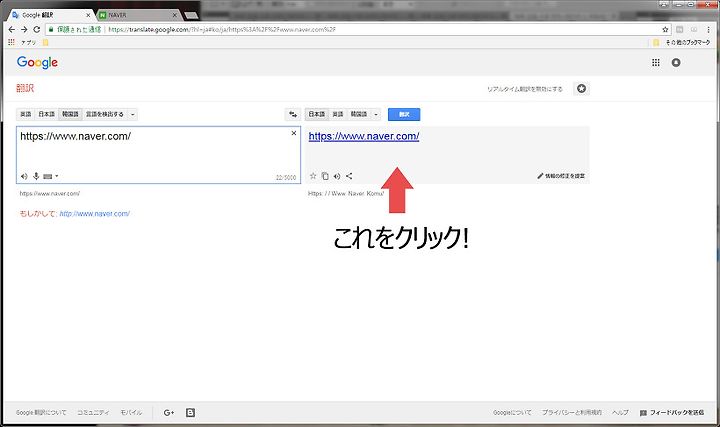Choose 言語を検出する for source language
The height and width of the screenshot is (427, 720).
[x=105, y=114]
